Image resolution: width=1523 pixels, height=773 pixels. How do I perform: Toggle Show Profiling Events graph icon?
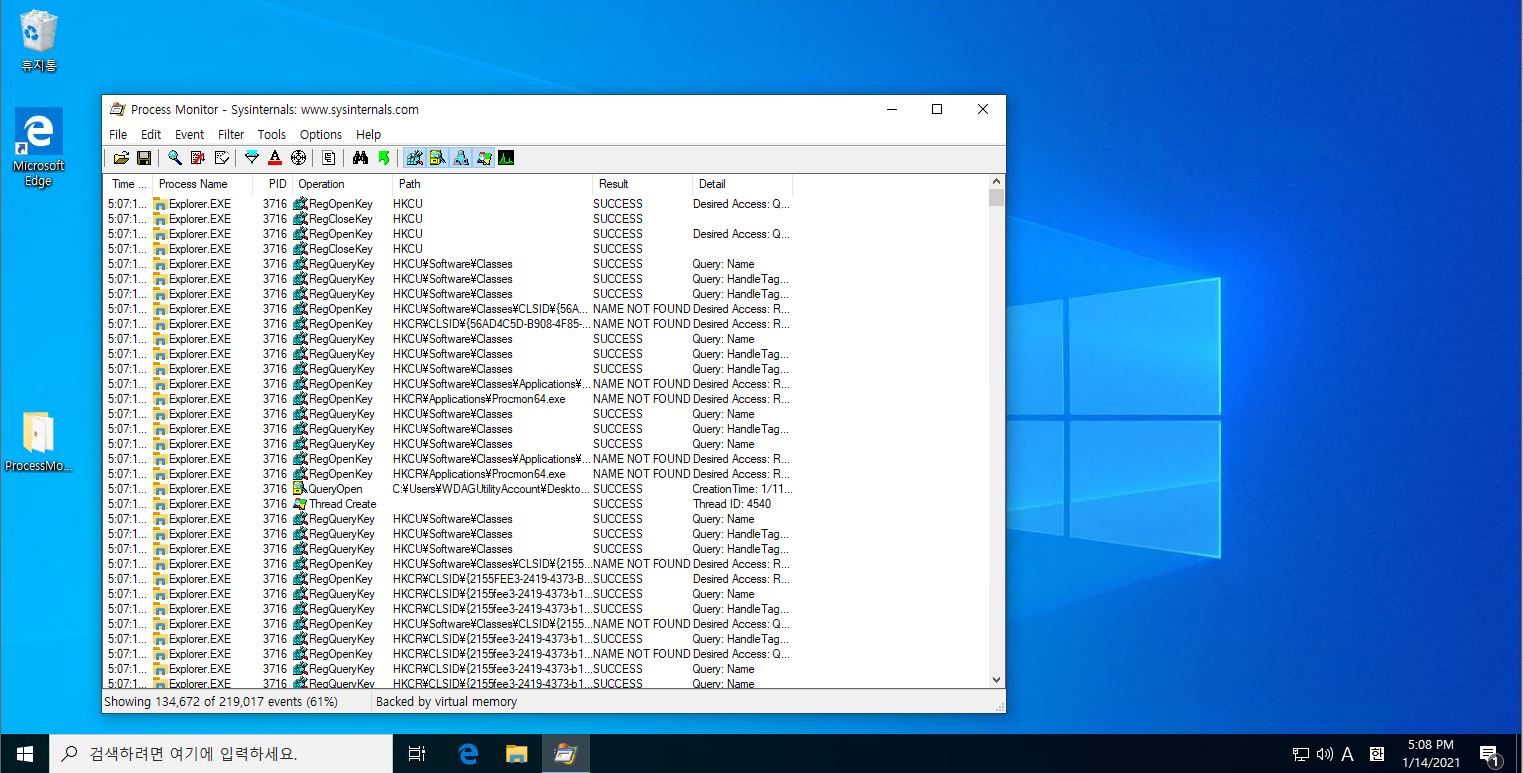[506, 158]
